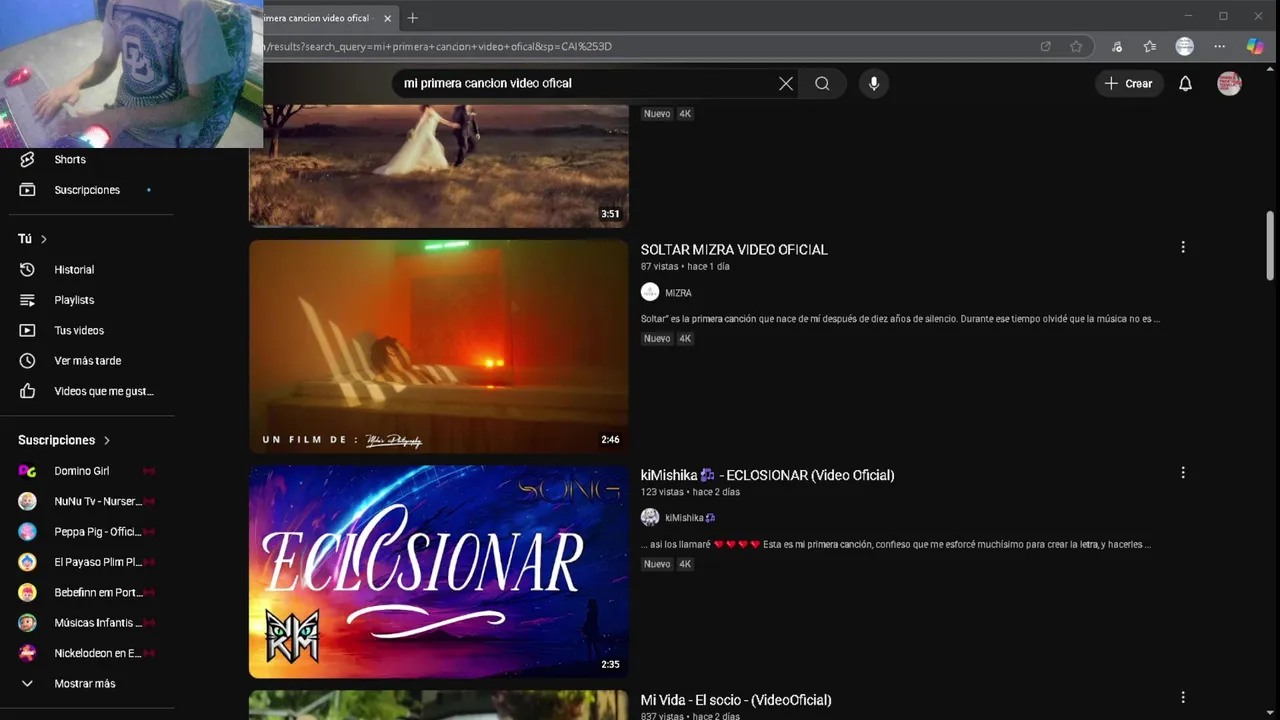Click '123 vistas • hace 2 días'
The width and height of the screenshot is (1280, 720).
688,492
